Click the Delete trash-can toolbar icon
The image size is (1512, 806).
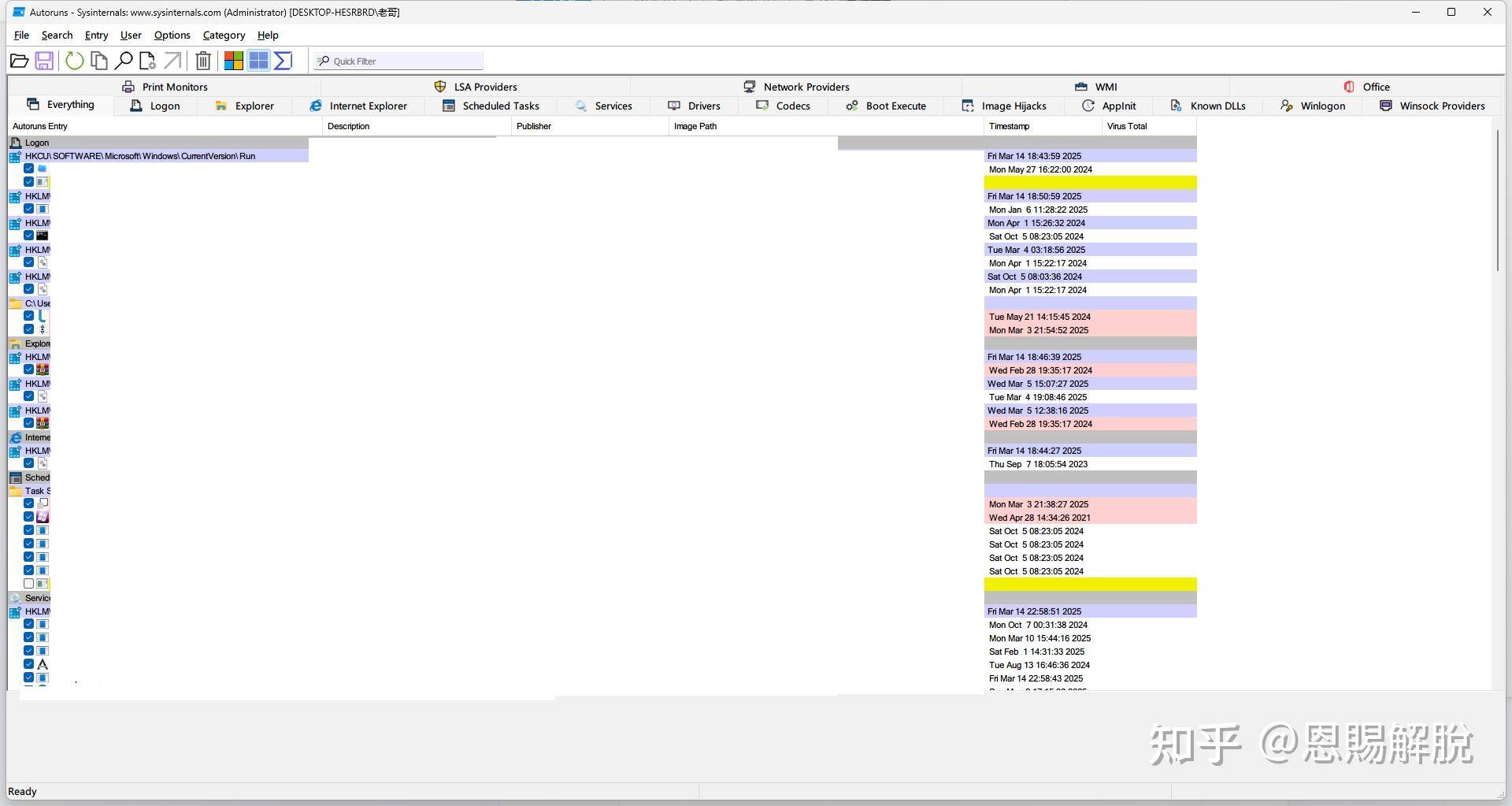pos(203,61)
